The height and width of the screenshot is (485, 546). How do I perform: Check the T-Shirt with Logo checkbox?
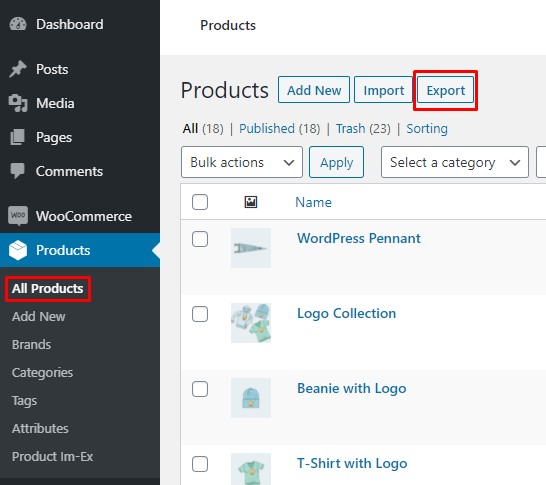200,464
